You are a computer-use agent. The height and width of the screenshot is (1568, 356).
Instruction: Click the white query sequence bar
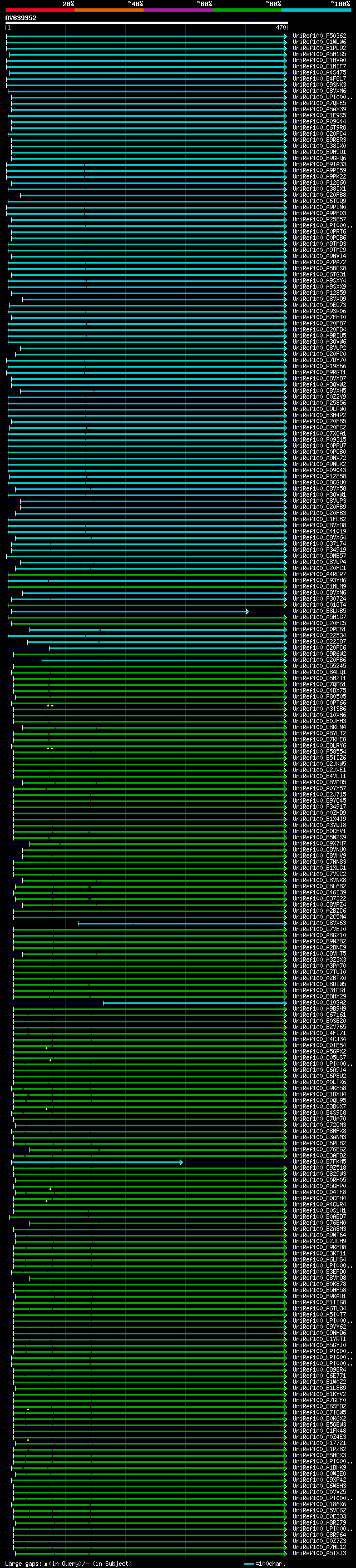pyautogui.click(x=146, y=23)
